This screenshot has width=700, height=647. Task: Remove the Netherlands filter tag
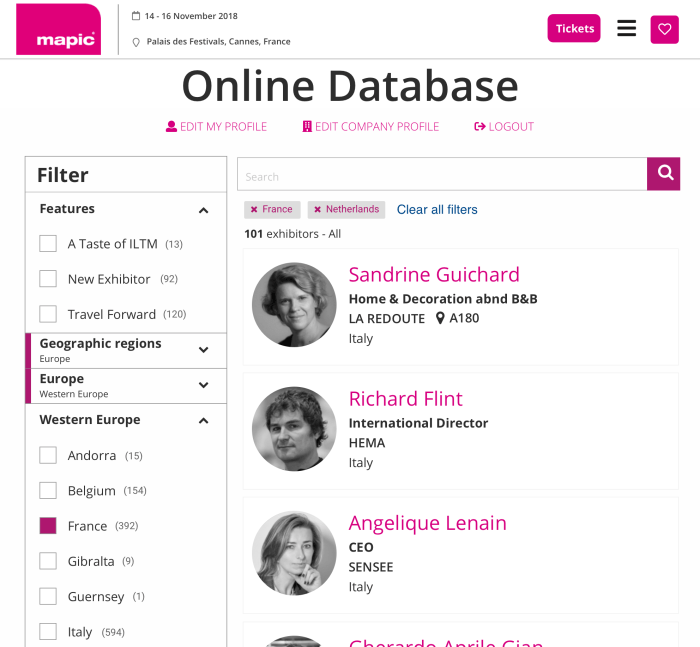point(317,210)
